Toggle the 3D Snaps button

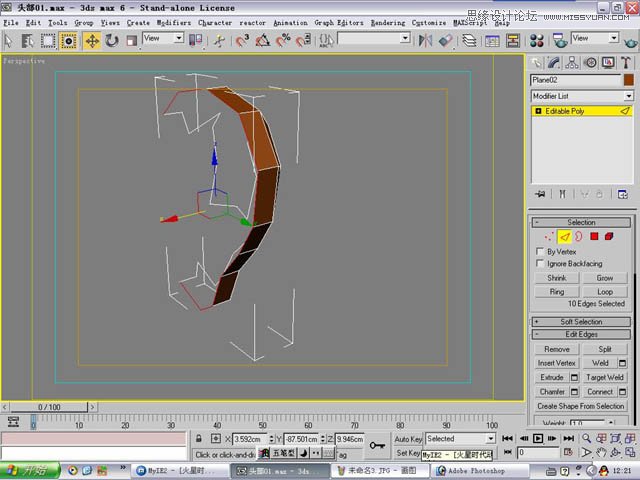[242, 40]
